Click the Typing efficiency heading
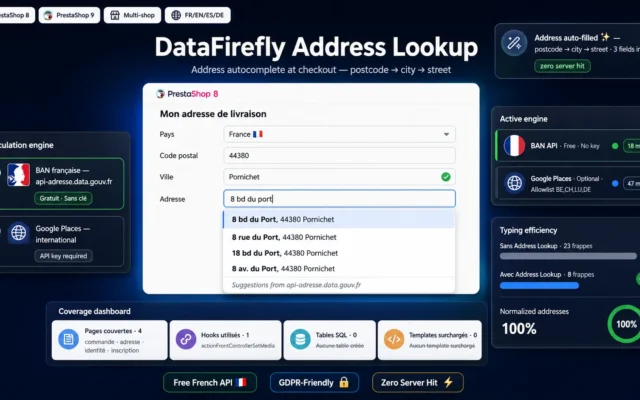640x400 pixels. coord(528,230)
